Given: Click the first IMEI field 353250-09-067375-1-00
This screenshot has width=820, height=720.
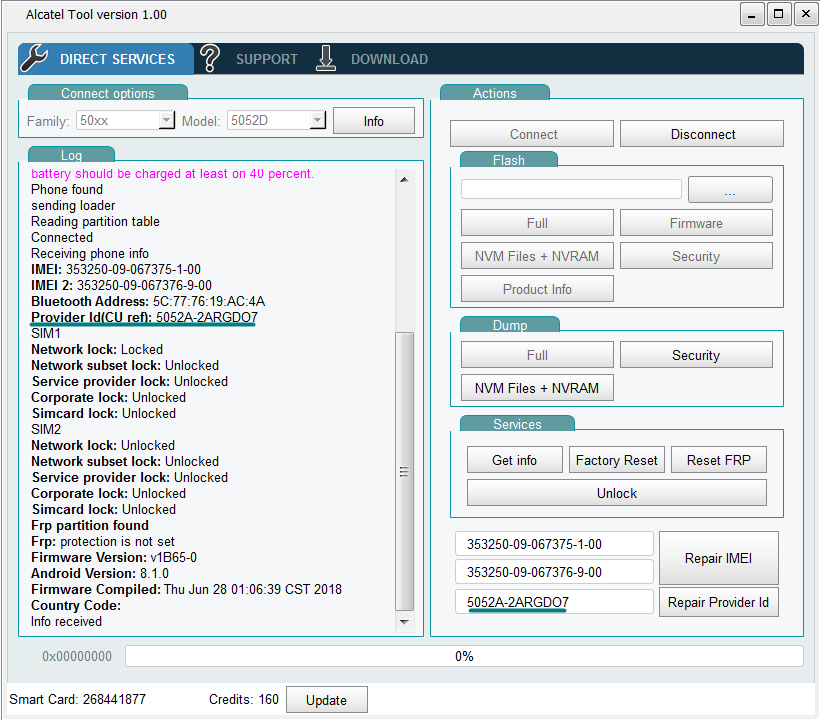Looking at the screenshot, I should [554, 544].
